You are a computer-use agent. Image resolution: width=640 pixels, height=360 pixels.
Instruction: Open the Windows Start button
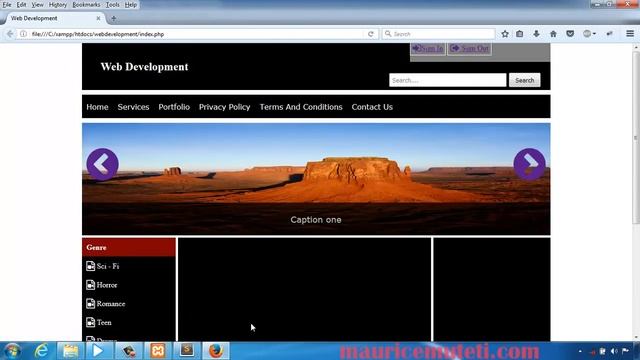pyautogui.click(x=13, y=351)
